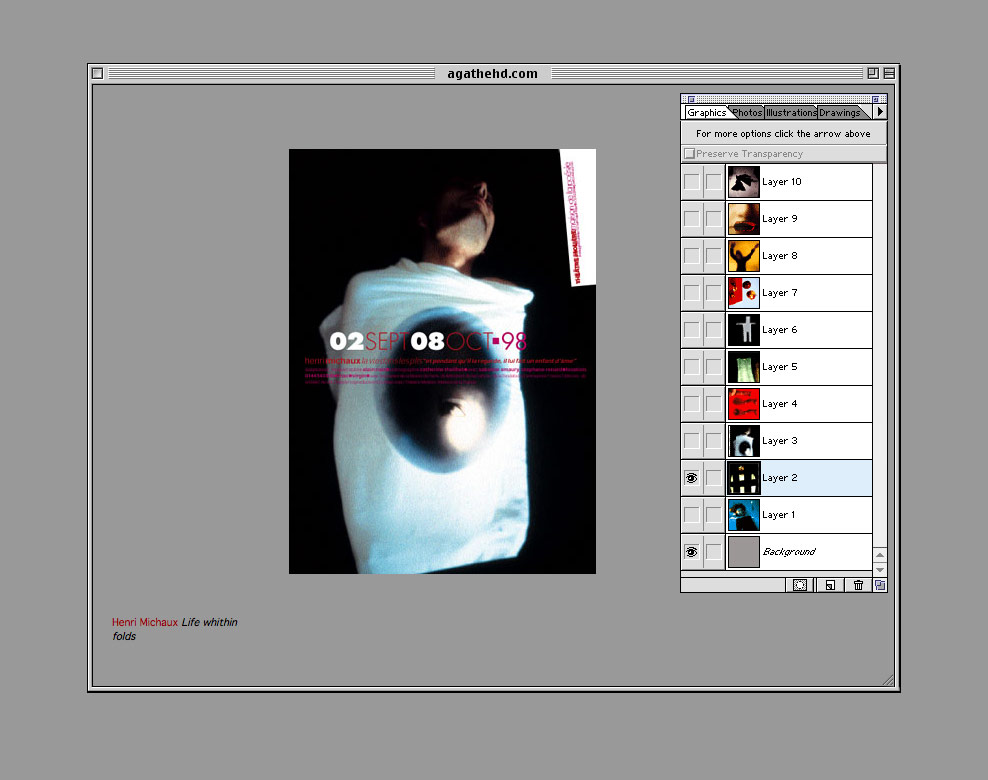The image size is (988, 780).
Task: Click the Layer 1 name
Action: click(x=778, y=515)
